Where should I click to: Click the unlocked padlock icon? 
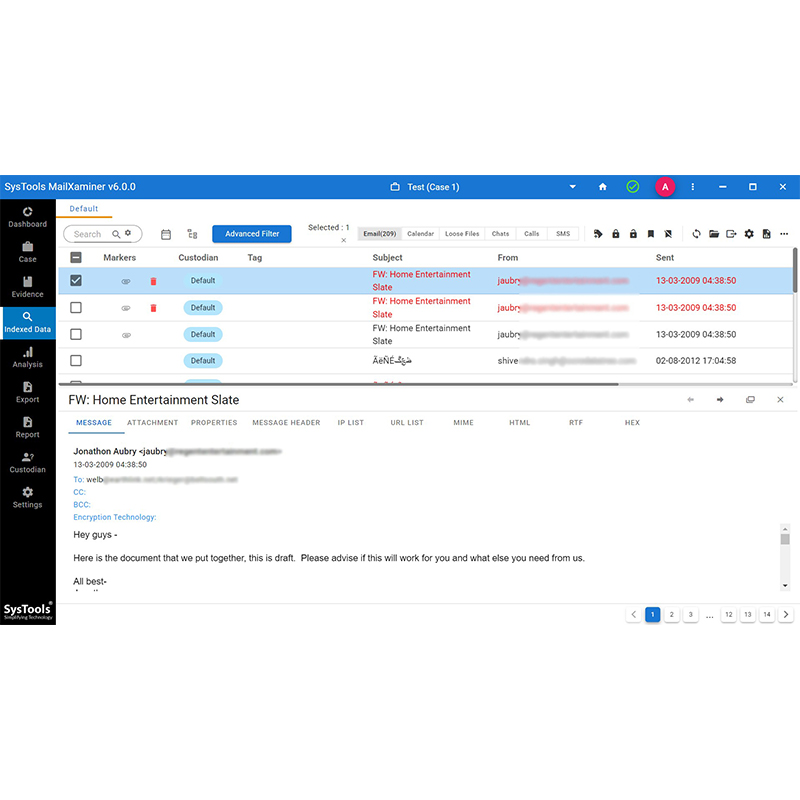(633, 234)
